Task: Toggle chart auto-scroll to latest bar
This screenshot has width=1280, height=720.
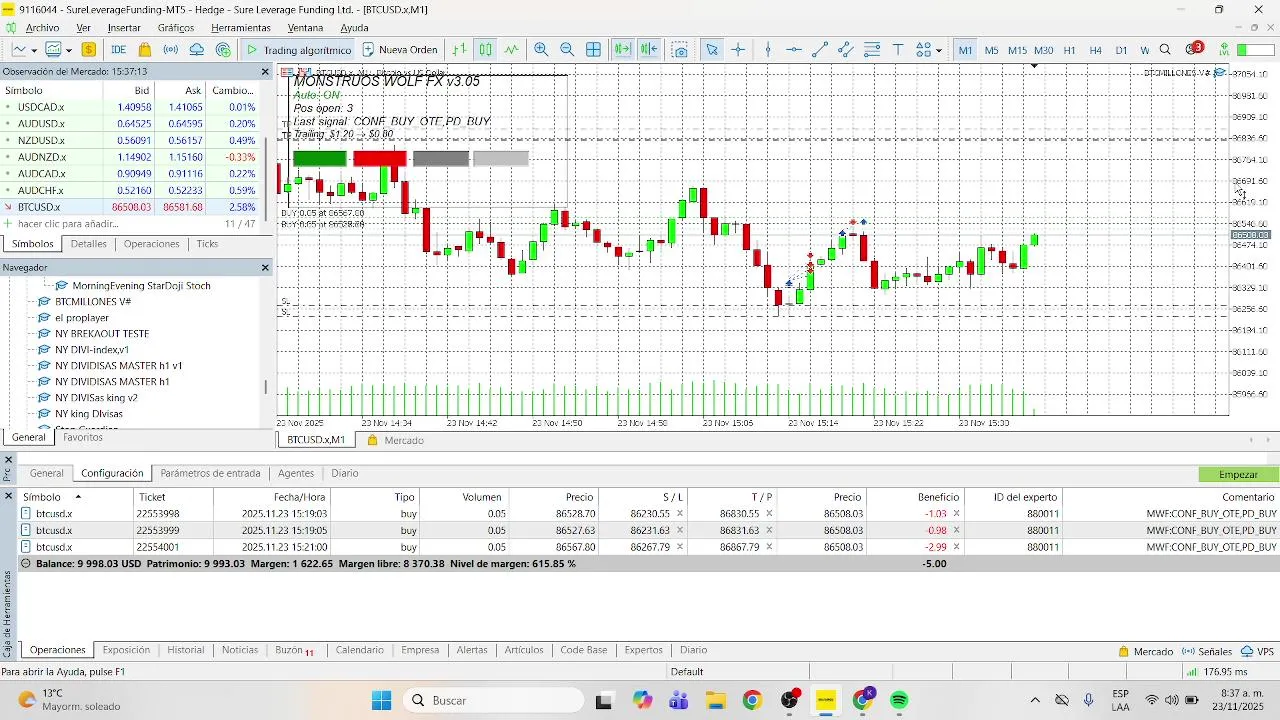Action: pyautogui.click(x=622, y=49)
